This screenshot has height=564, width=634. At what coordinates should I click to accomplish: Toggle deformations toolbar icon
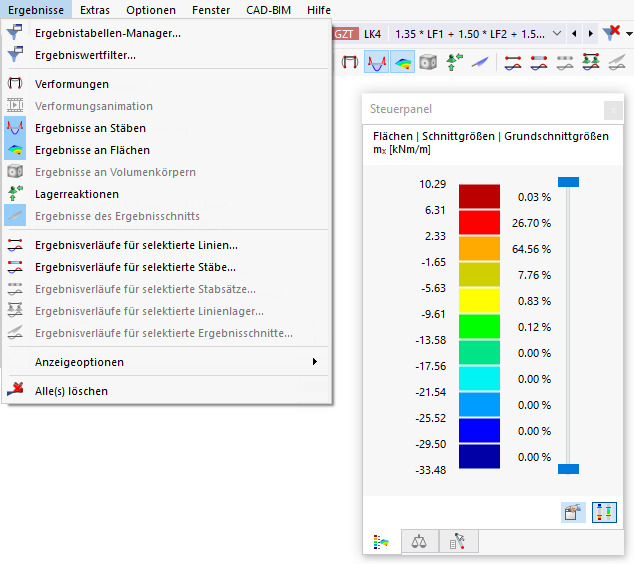point(350,62)
